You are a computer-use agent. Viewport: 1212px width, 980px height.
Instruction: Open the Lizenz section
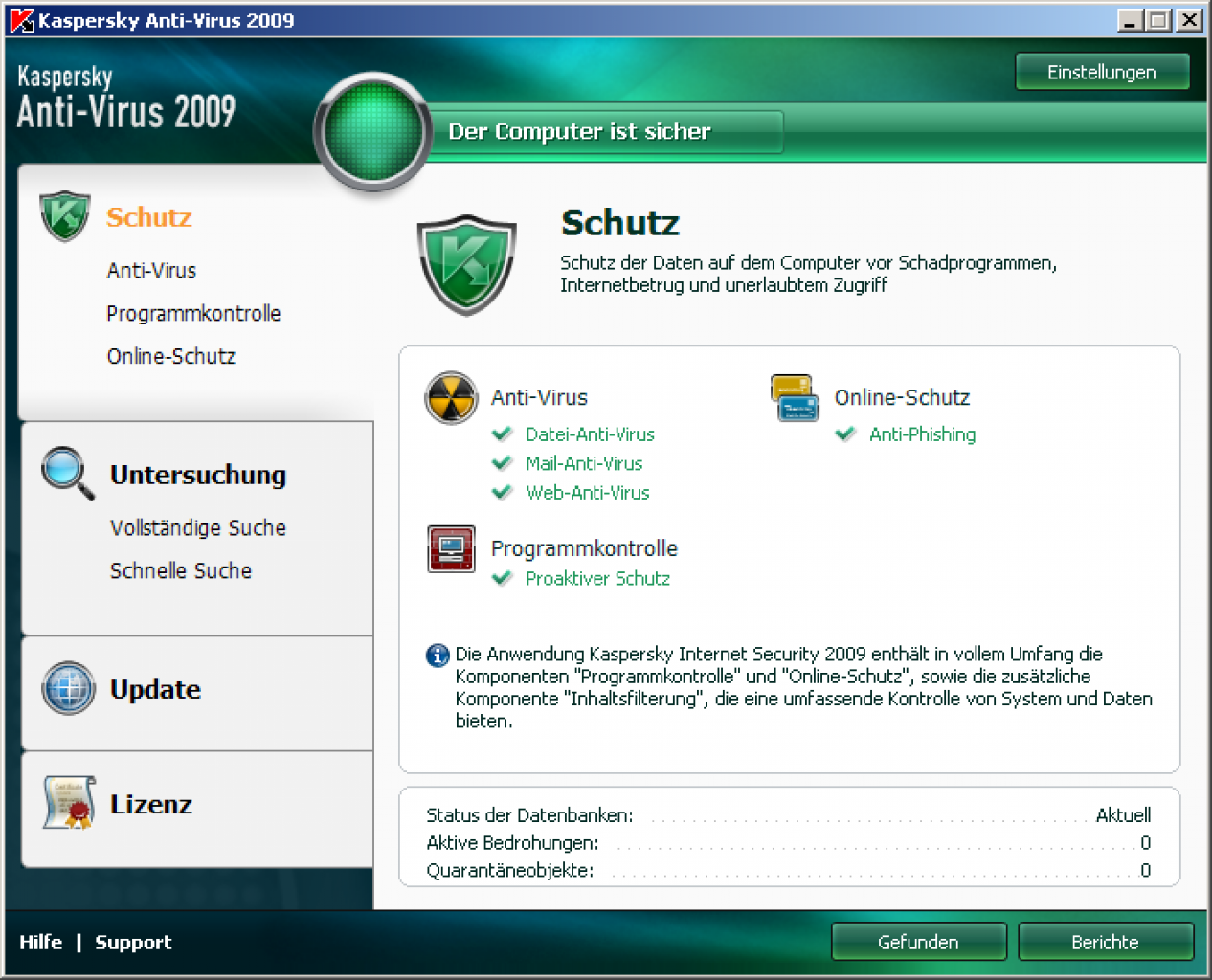151,804
